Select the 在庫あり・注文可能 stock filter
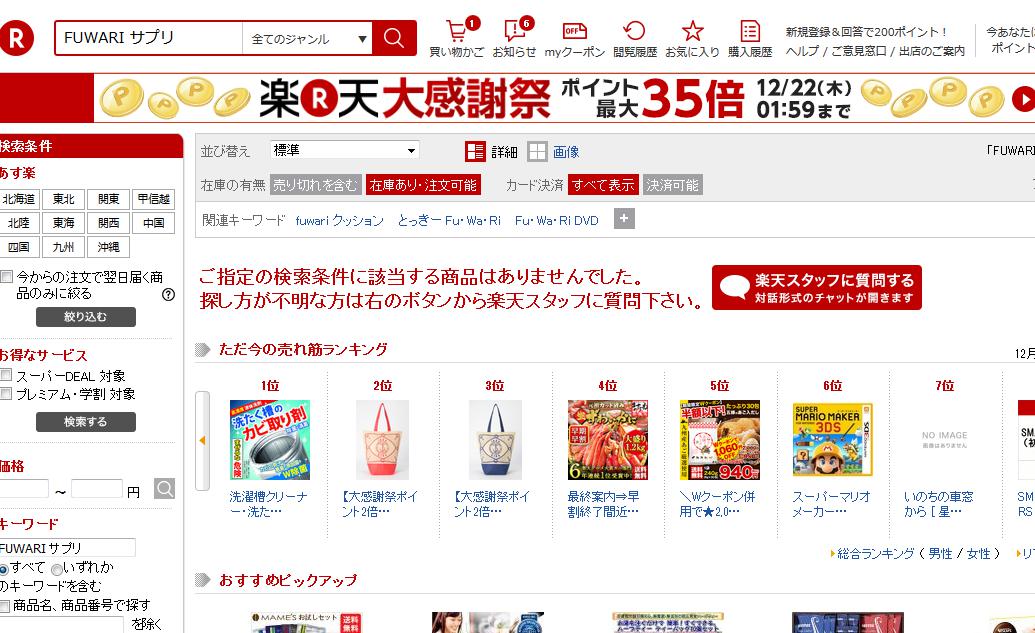This screenshot has height=633, width=1035. (423, 185)
